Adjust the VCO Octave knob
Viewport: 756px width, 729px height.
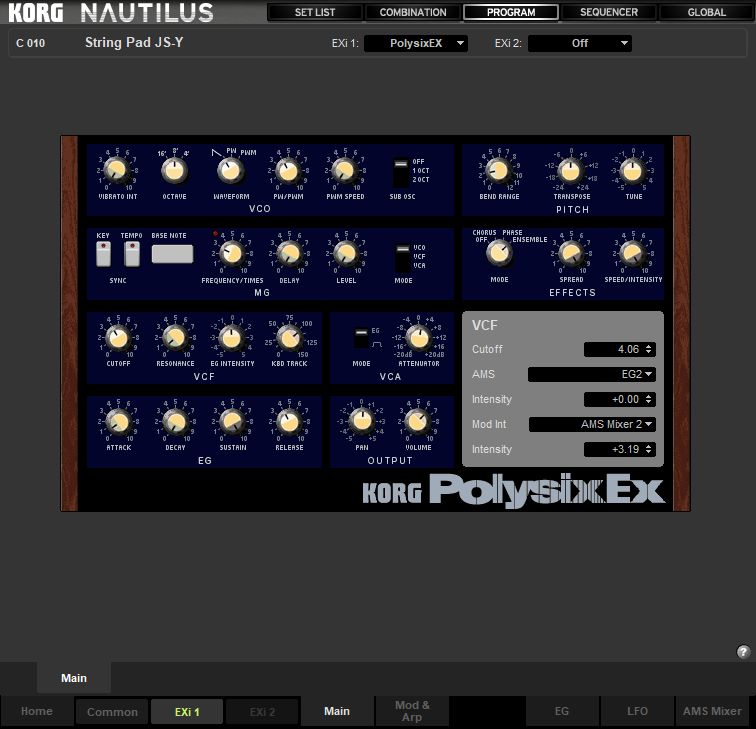[174, 170]
